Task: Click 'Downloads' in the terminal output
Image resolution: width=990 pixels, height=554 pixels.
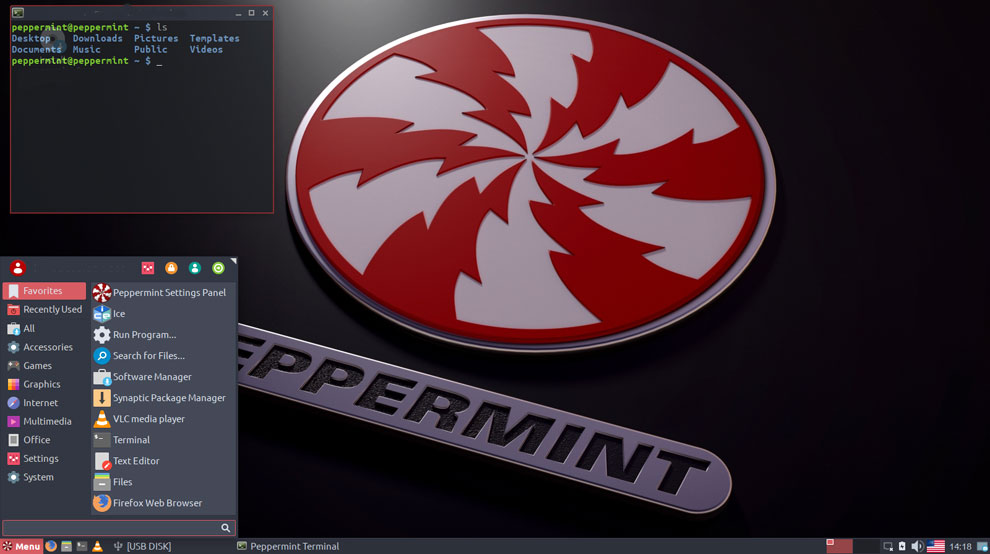Action: (97, 39)
